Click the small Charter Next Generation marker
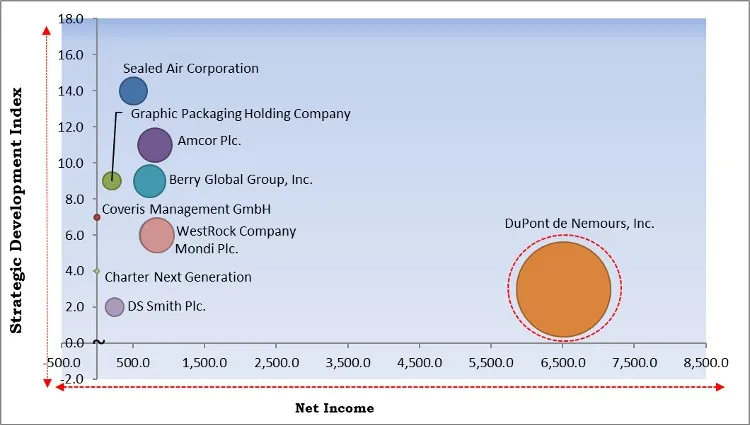This screenshot has width=750, height=425. point(96,270)
